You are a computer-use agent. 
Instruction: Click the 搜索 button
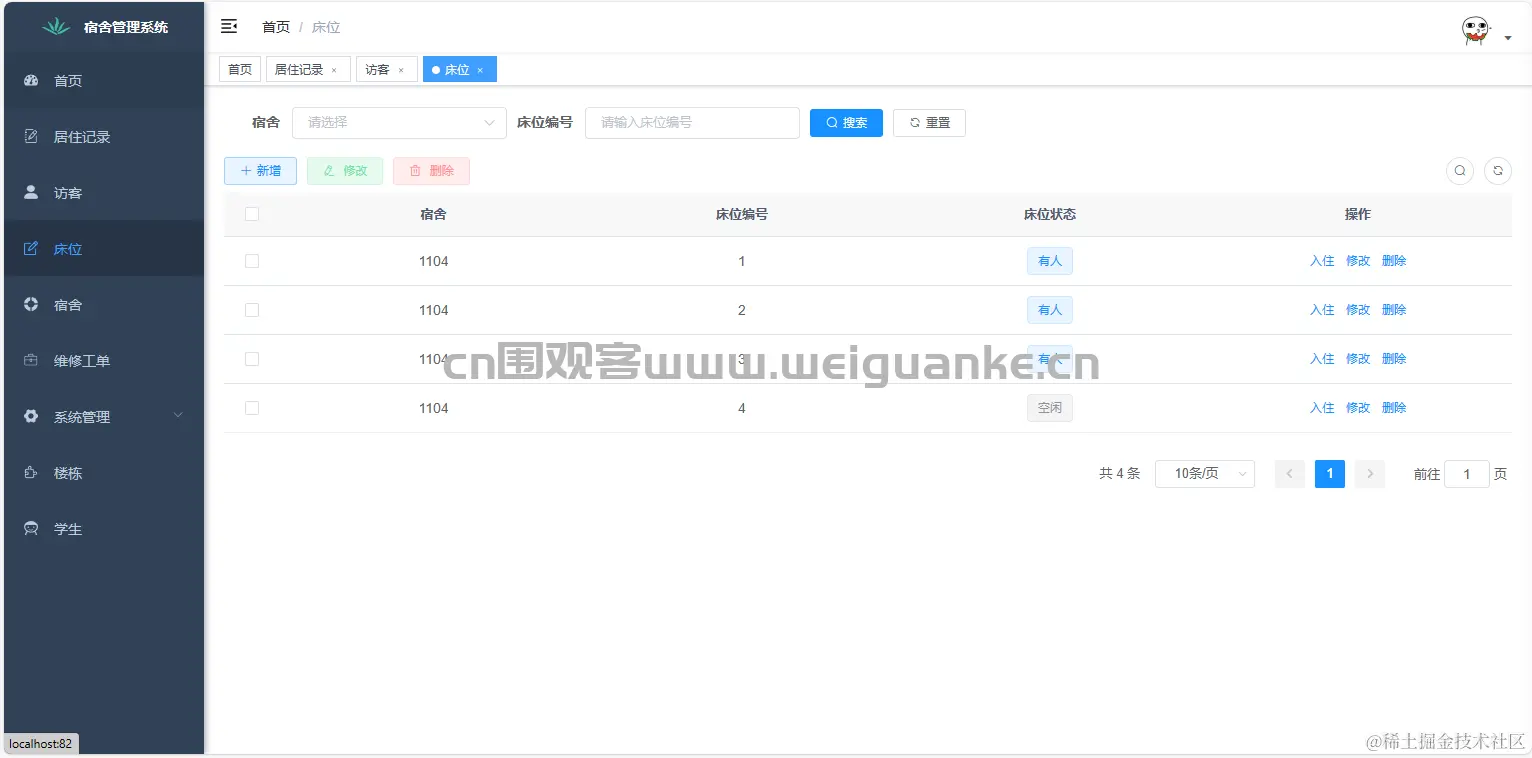point(846,123)
